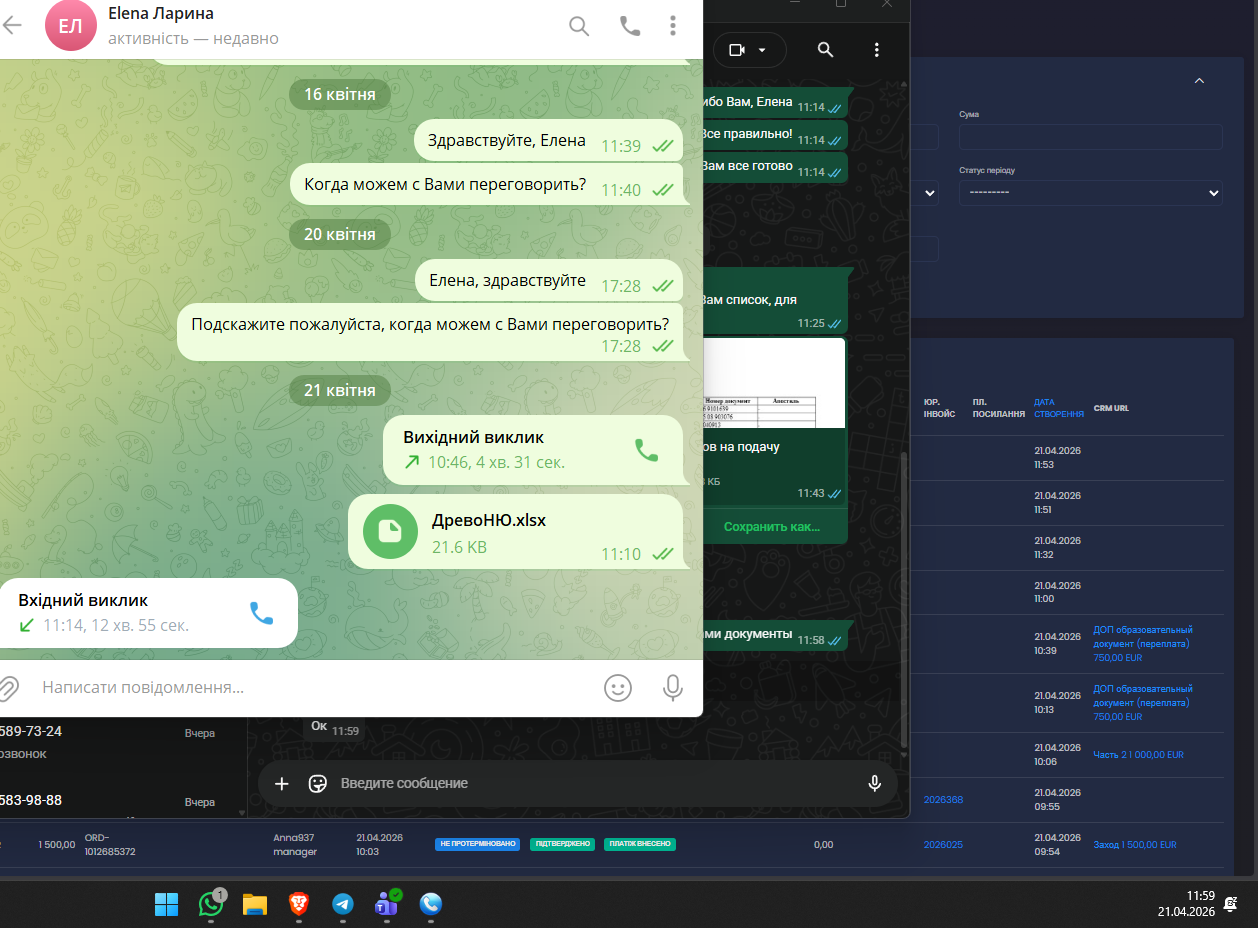1258x928 pixels.
Task: Open ДОП образовательный документ link at 10:39
Action: [1142, 644]
